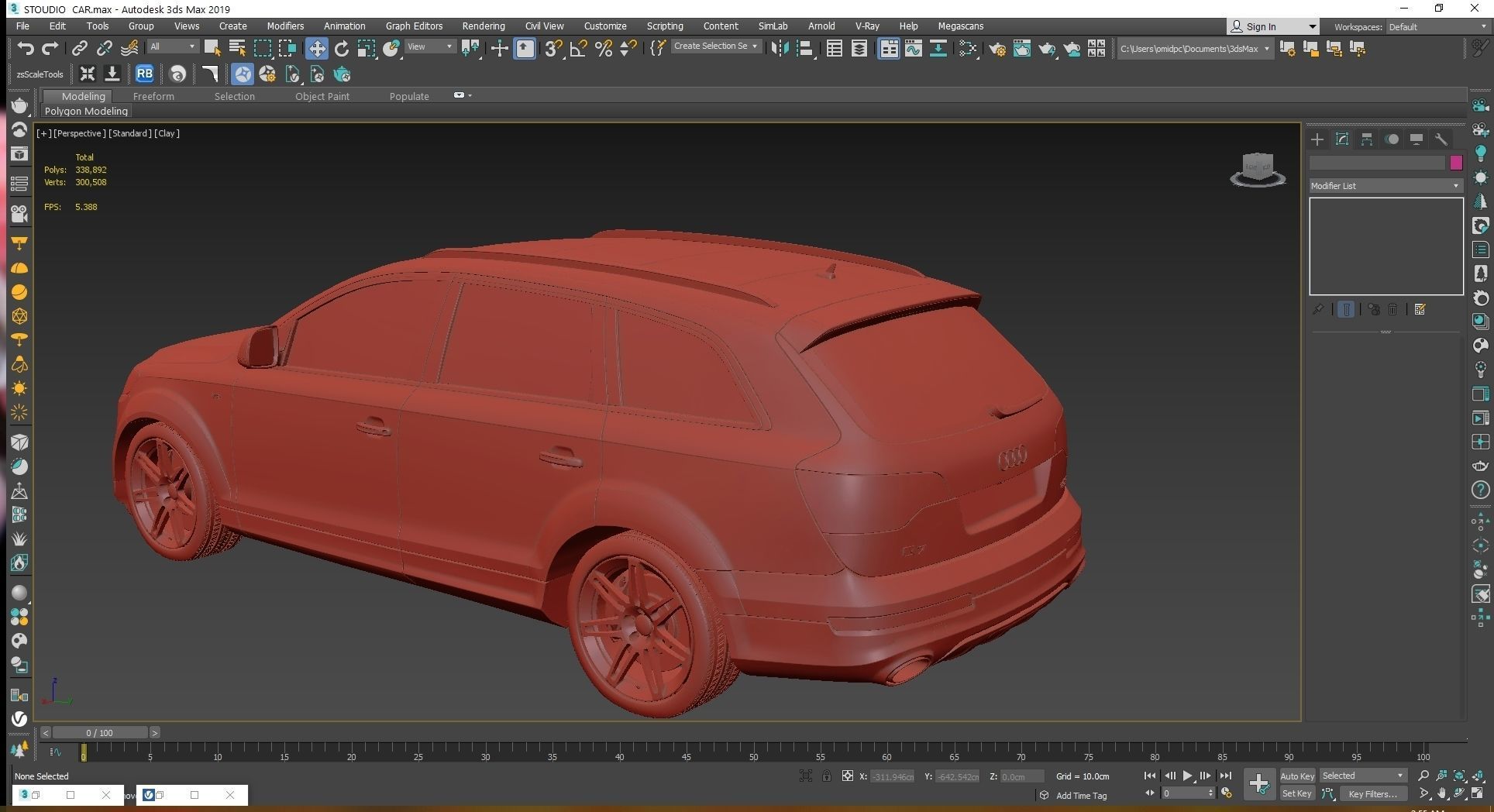The height and width of the screenshot is (812, 1494).
Task: Click the Redo arrow icon
Action: [50, 48]
